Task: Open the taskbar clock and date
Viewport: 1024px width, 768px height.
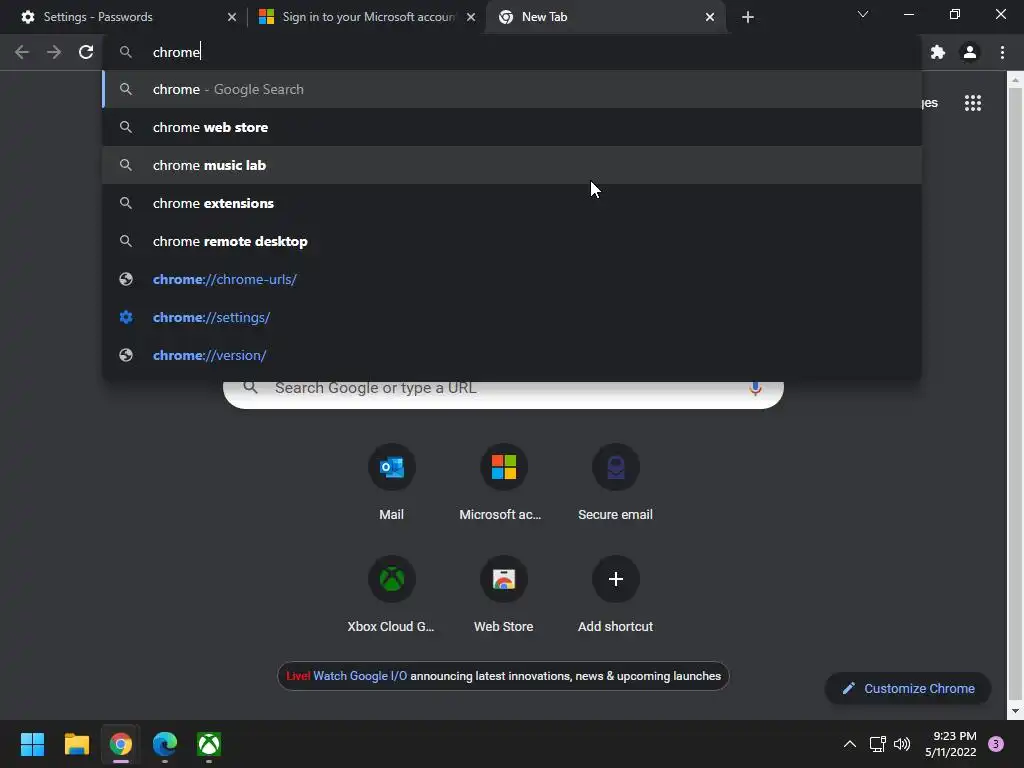Action: tap(951, 744)
